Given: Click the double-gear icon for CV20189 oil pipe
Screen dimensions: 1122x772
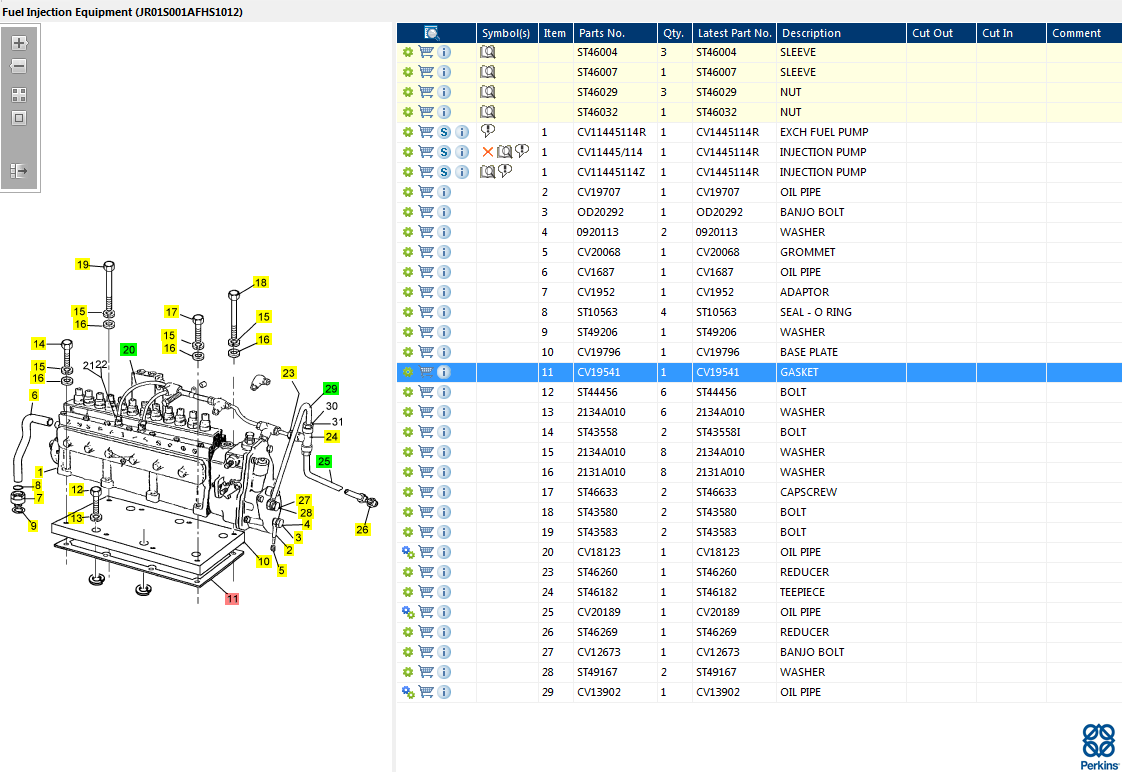Looking at the screenshot, I should (408, 612).
